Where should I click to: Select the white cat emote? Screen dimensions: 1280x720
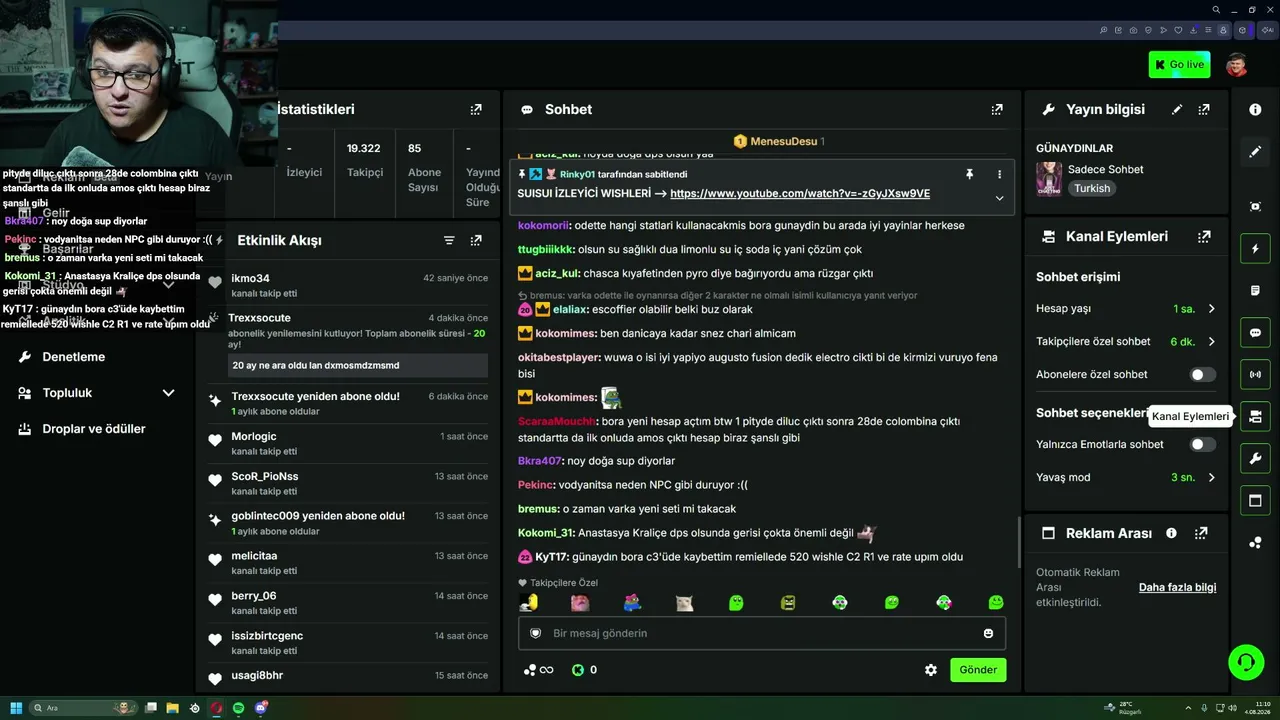pyautogui.click(x=684, y=603)
